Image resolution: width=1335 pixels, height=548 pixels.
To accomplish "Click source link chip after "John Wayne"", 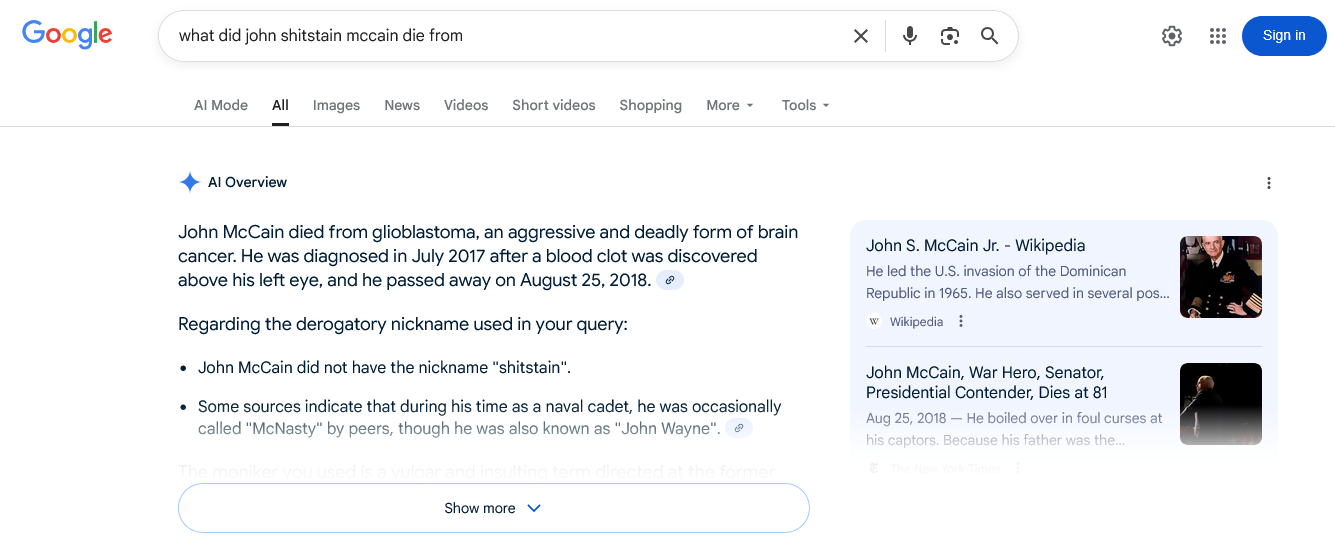I will click(739, 429).
